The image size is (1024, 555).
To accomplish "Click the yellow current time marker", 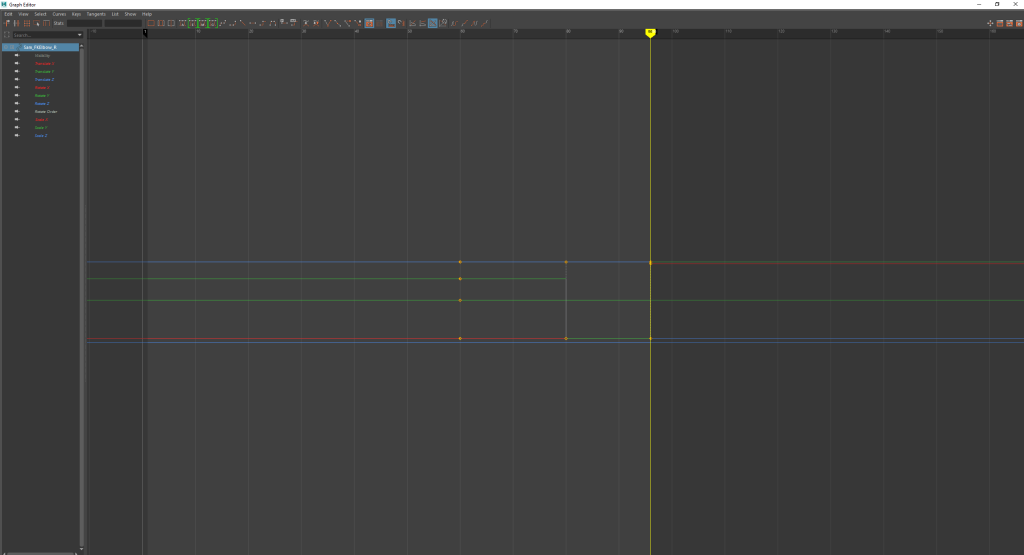I will point(650,32).
